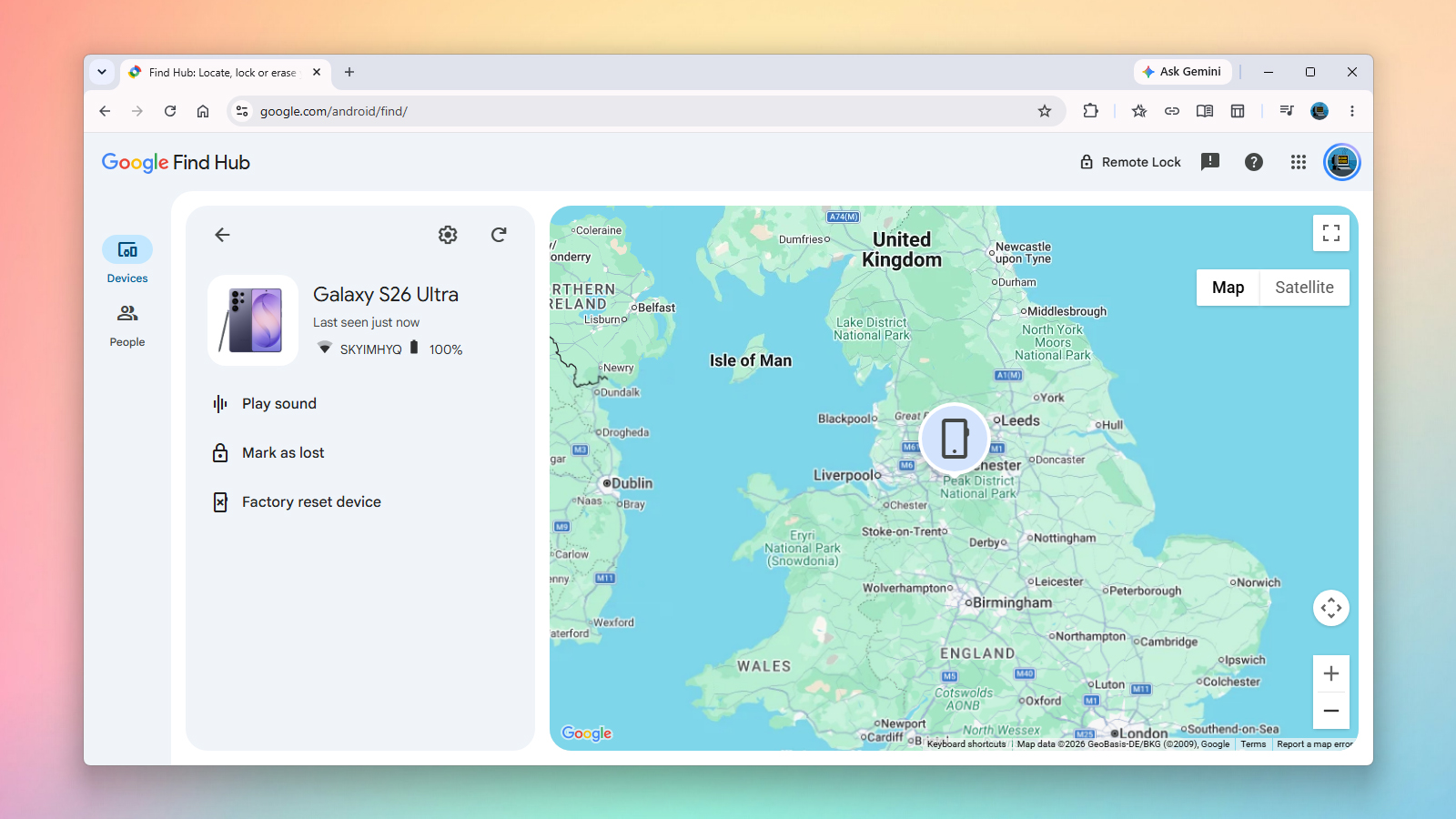Open the extensions puzzle icon
Viewport: 1456px width, 819px height.
tap(1090, 111)
